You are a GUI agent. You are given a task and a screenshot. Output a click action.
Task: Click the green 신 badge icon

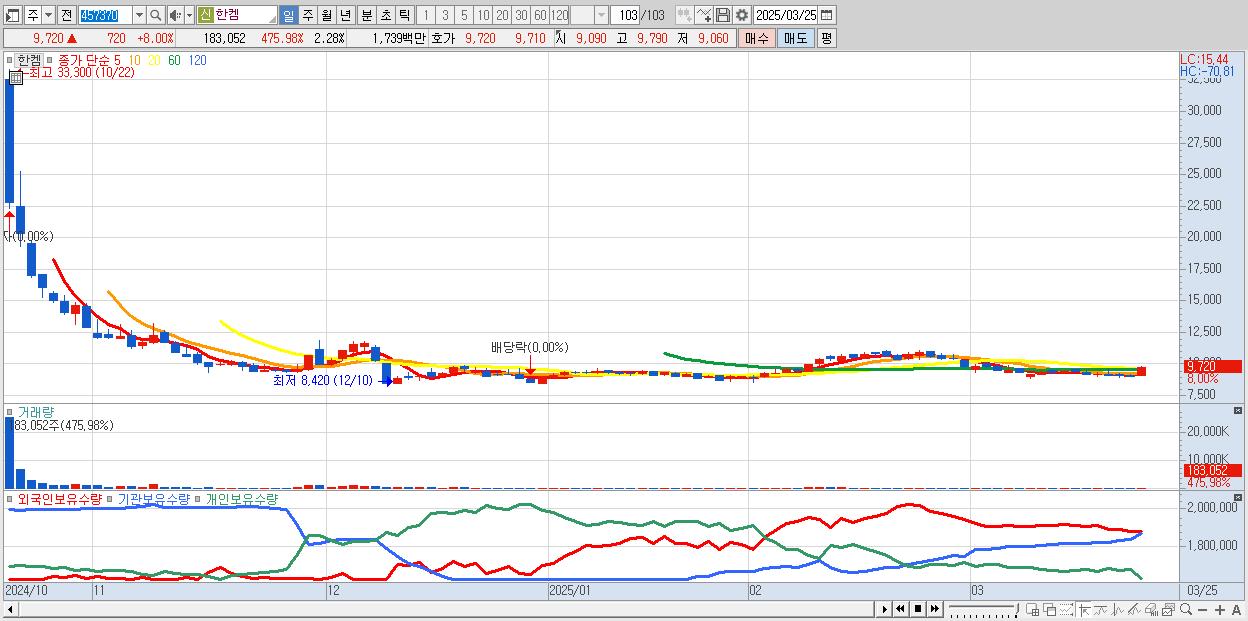point(205,15)
